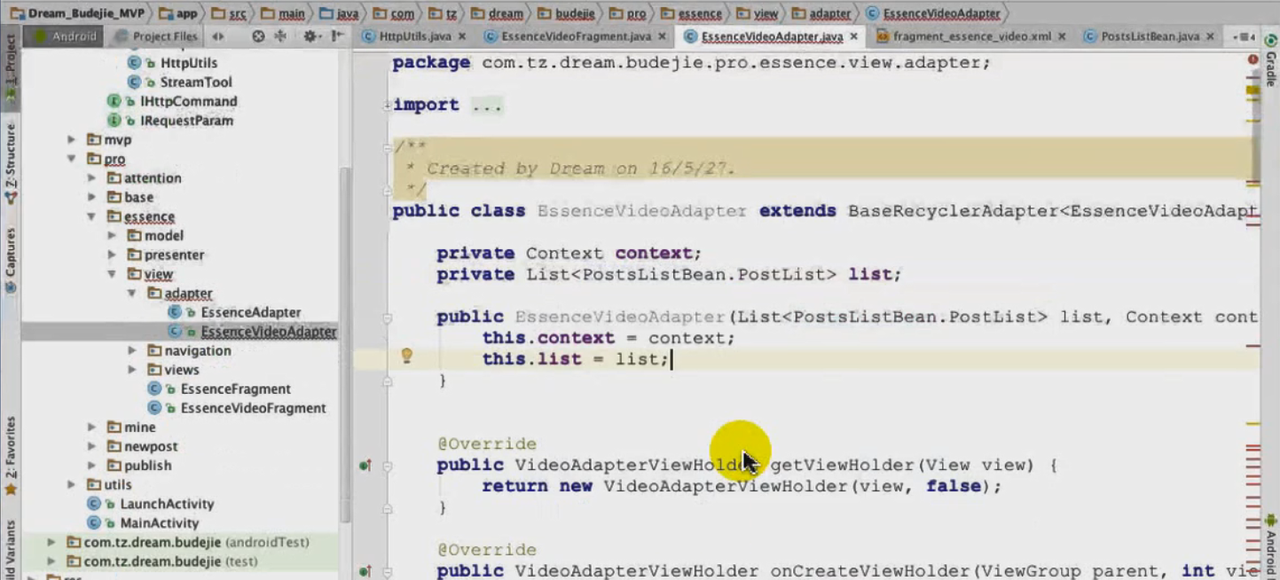This screenshot has width=1280, height=580.
Task: Select MainActivity class in tree
Action: click(159, 523)
